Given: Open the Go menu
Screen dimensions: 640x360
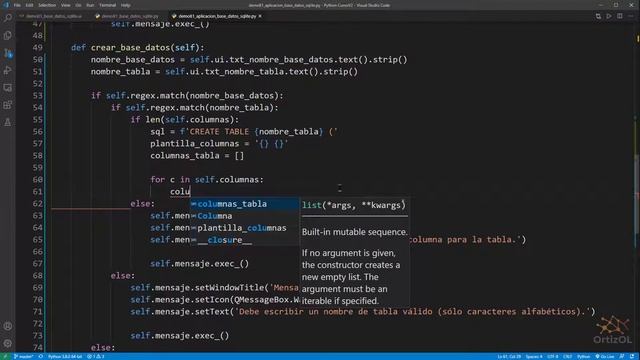Looking at the screenshot, I should click(78, 5).
